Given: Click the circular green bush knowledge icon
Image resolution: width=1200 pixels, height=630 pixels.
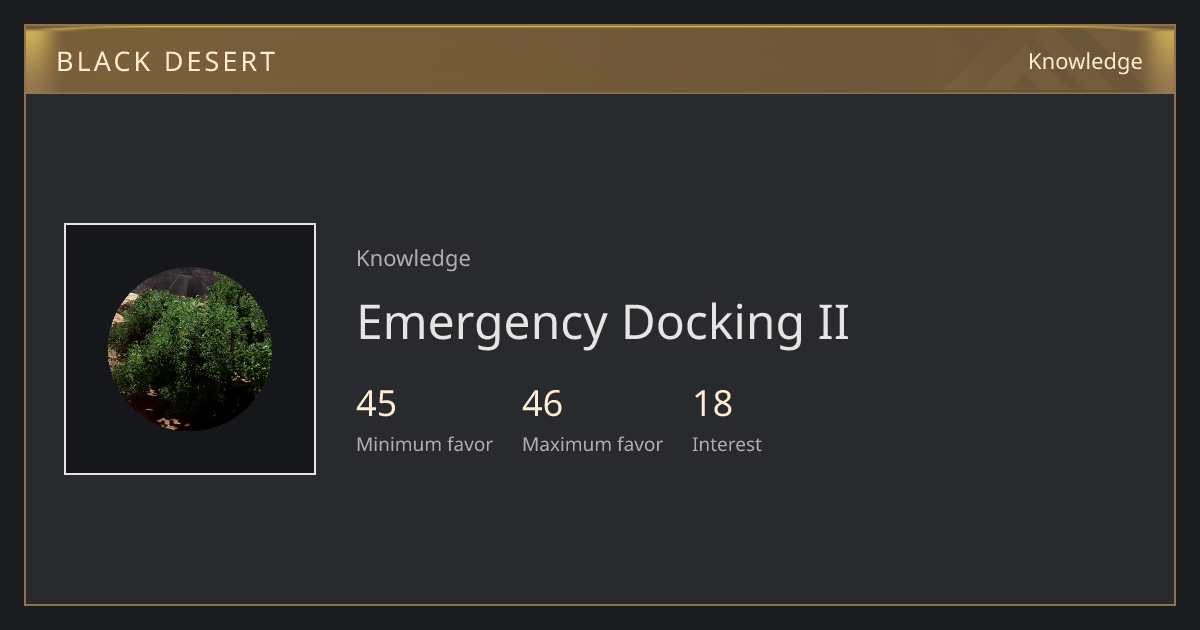Looking at the screenshot, I should coord(190,349).
